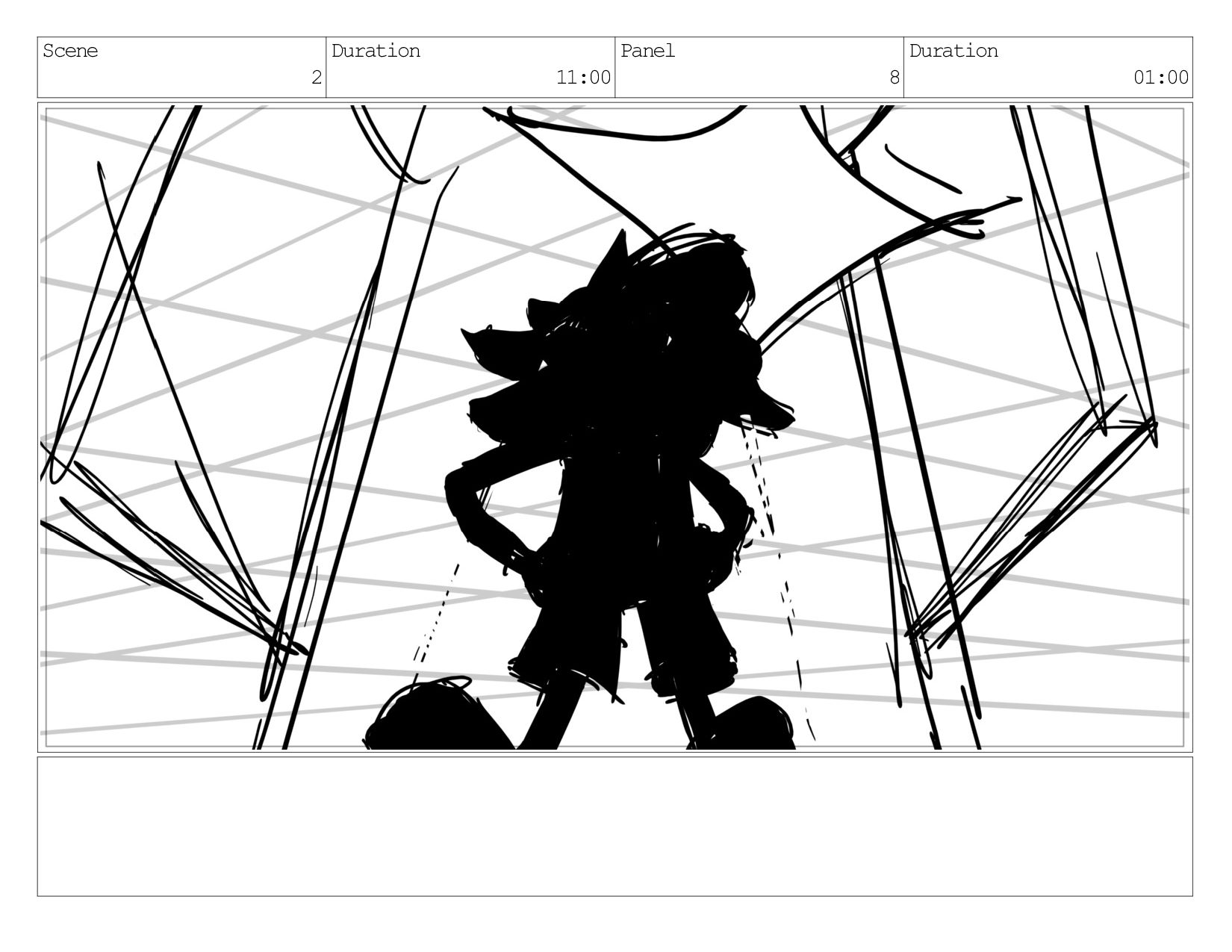Click the empty notes box below the drawing
Image resolution: width=1232 pixels, height=952 pixels.
coord(615,827)
